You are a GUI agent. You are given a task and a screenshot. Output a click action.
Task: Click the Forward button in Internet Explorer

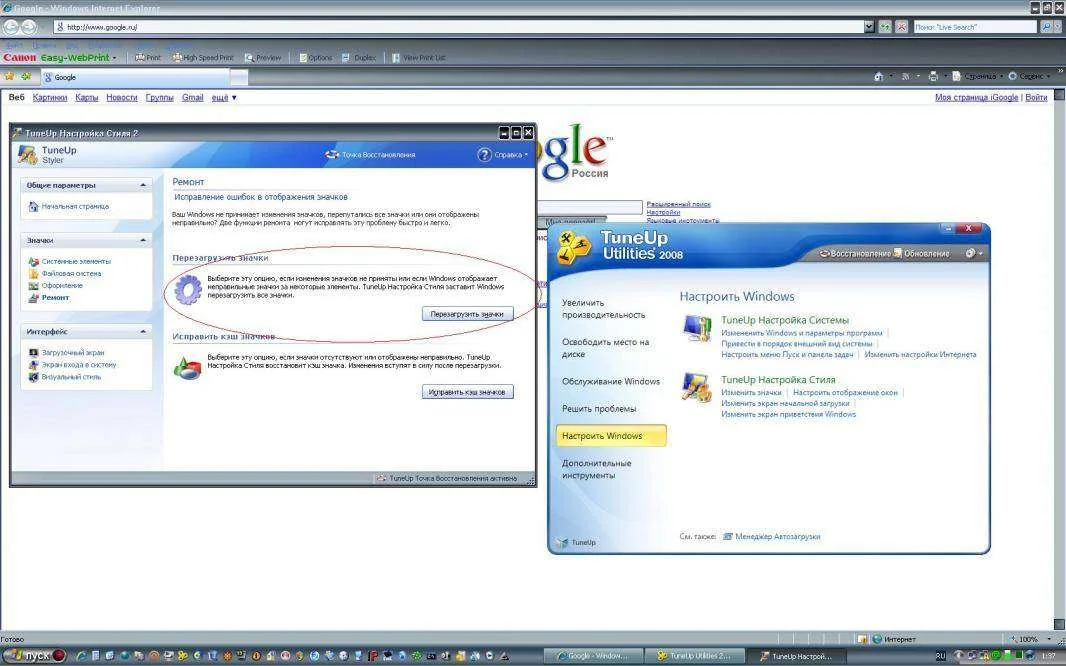tap(29, 27)
